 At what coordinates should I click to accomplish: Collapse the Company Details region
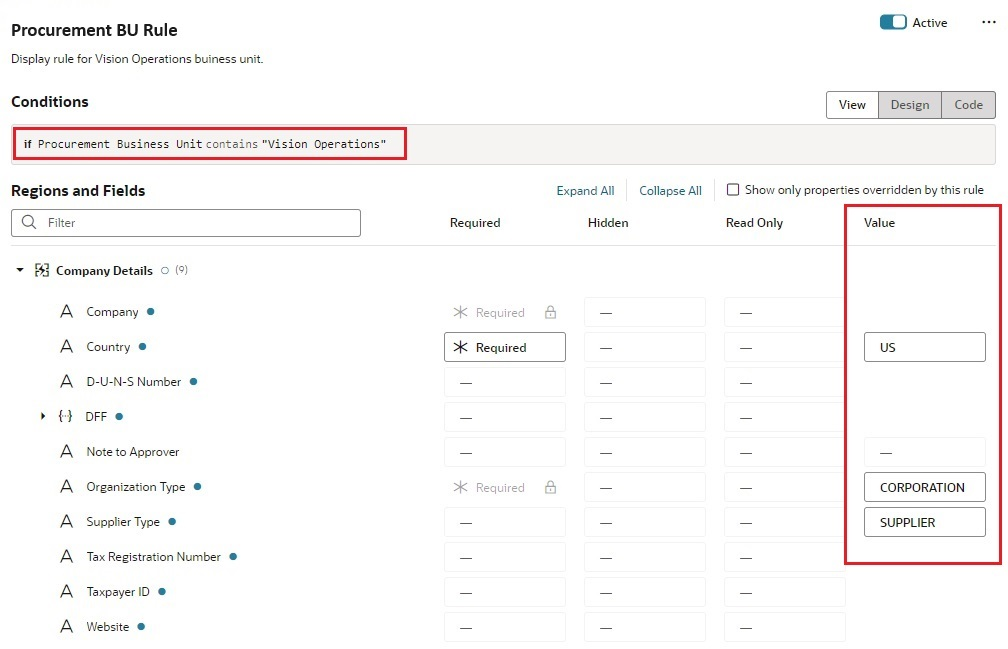coord(20,270)
